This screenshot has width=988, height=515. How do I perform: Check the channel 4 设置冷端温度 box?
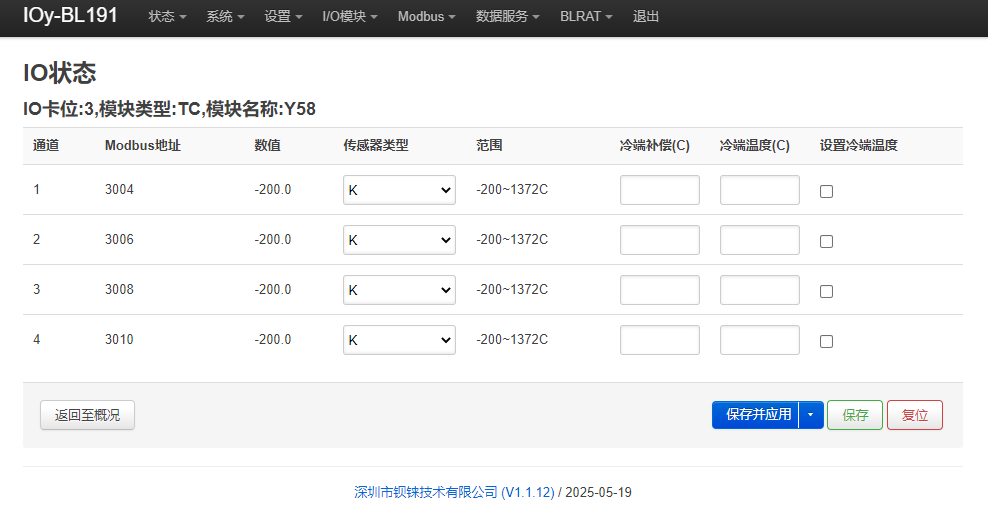(x=826, y=341)
